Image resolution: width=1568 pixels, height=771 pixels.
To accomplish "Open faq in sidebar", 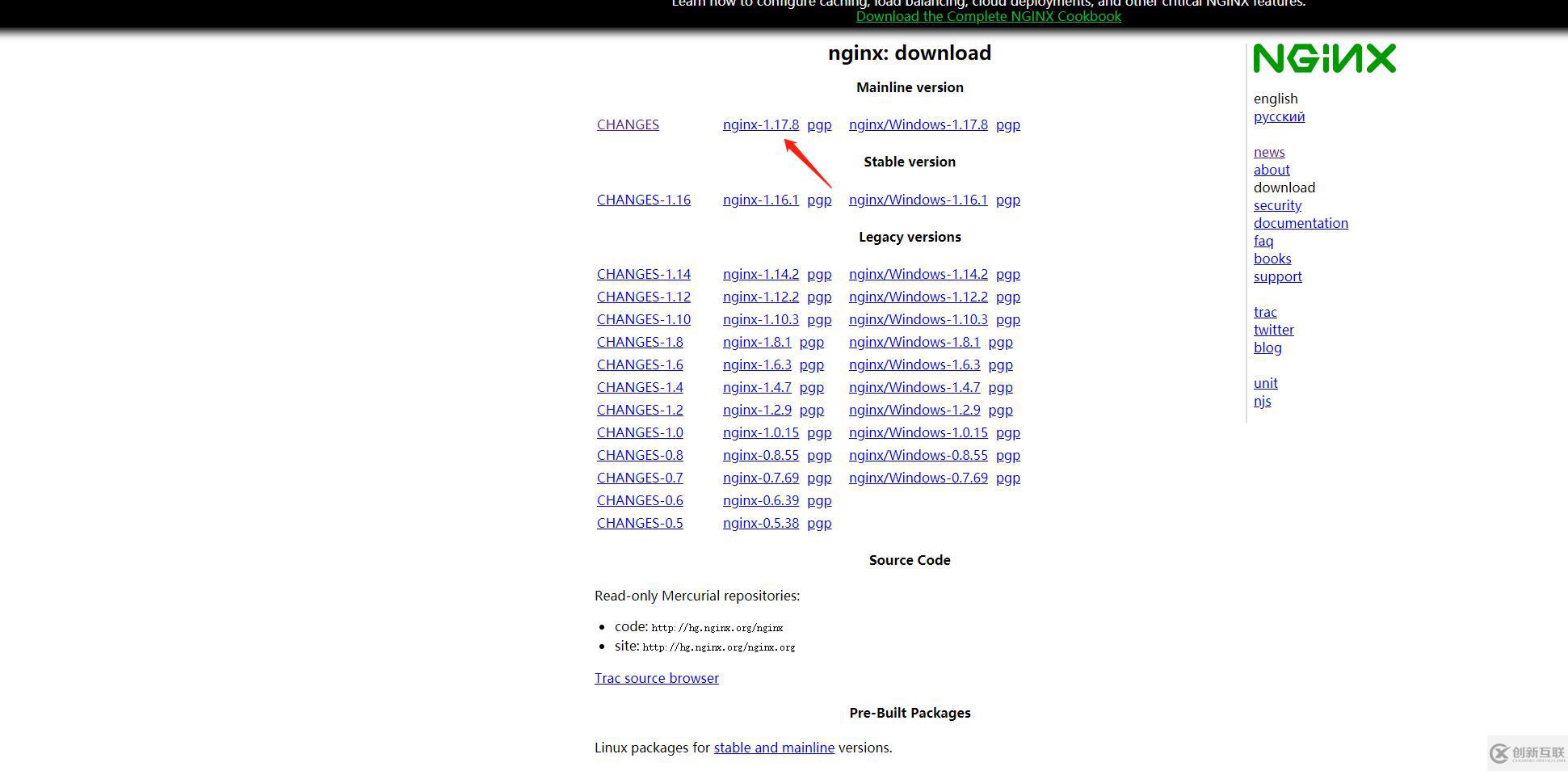I will pyautogui.click(x=1263, y=241).
